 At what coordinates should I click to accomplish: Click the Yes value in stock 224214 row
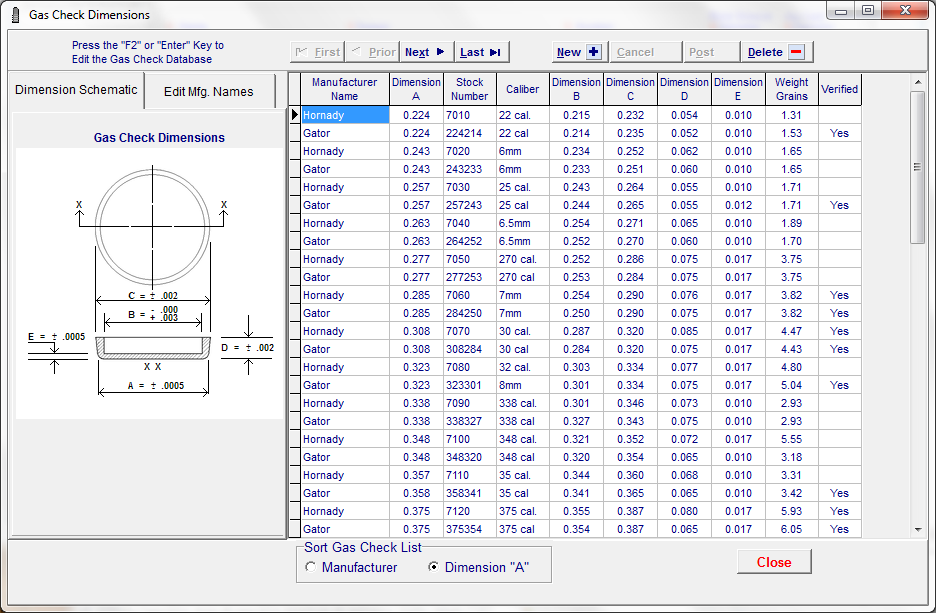click(x=839, y=133)
